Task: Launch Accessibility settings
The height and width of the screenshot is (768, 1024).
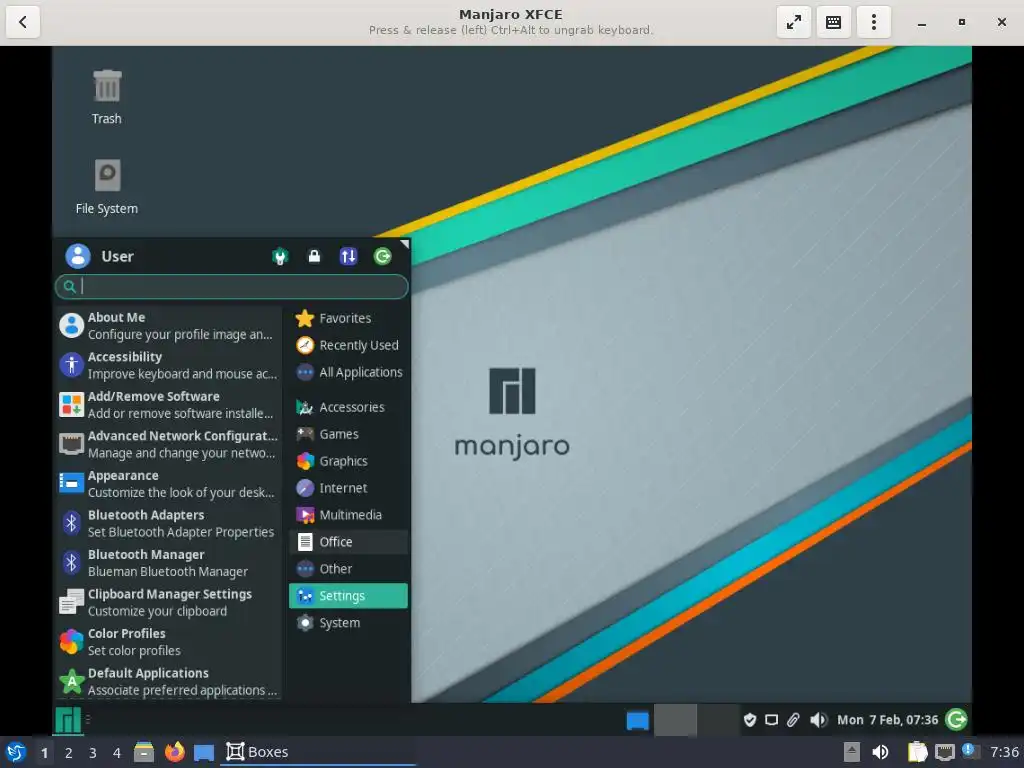Action: (x=168, y=365)
